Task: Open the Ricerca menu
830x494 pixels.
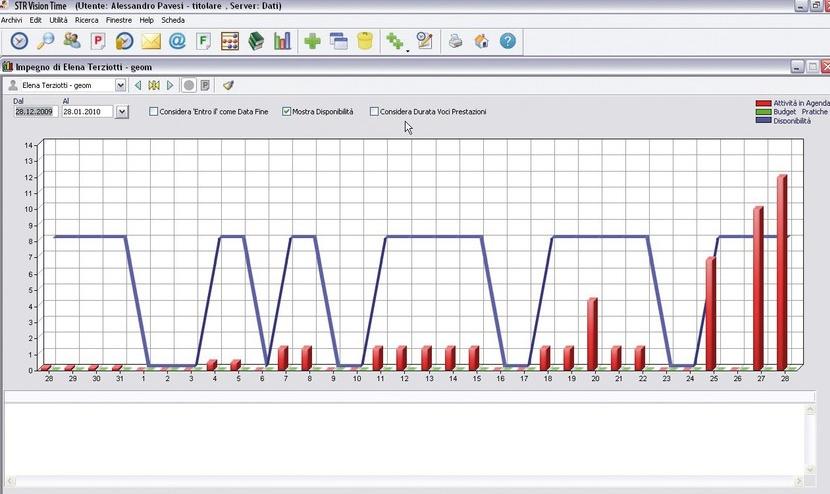Action: 87,20
